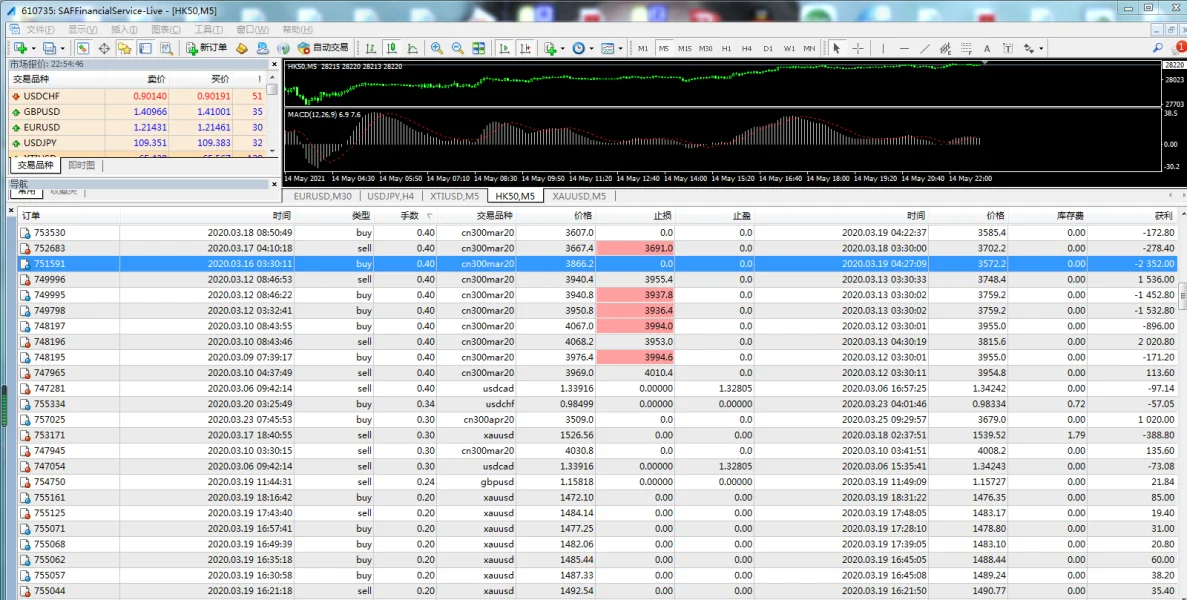1187x600 pixels.
Task: Select the vertical line drawing tool
Action: coord(883,48)
